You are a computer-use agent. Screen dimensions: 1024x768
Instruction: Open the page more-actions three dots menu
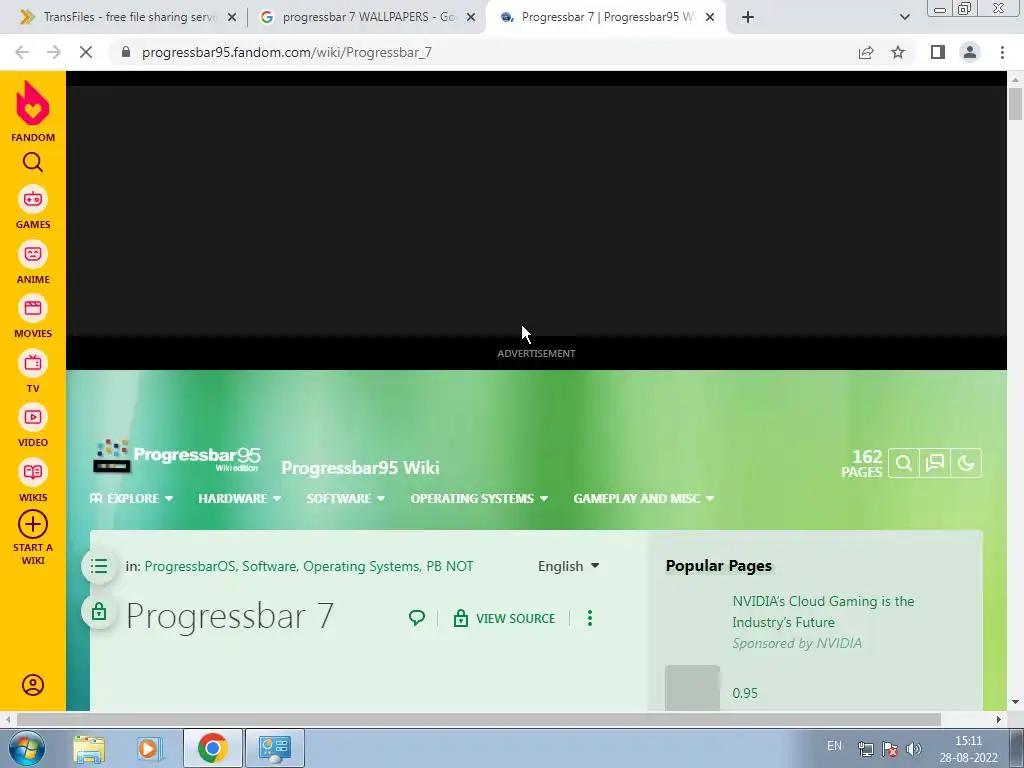pos(590,618)
